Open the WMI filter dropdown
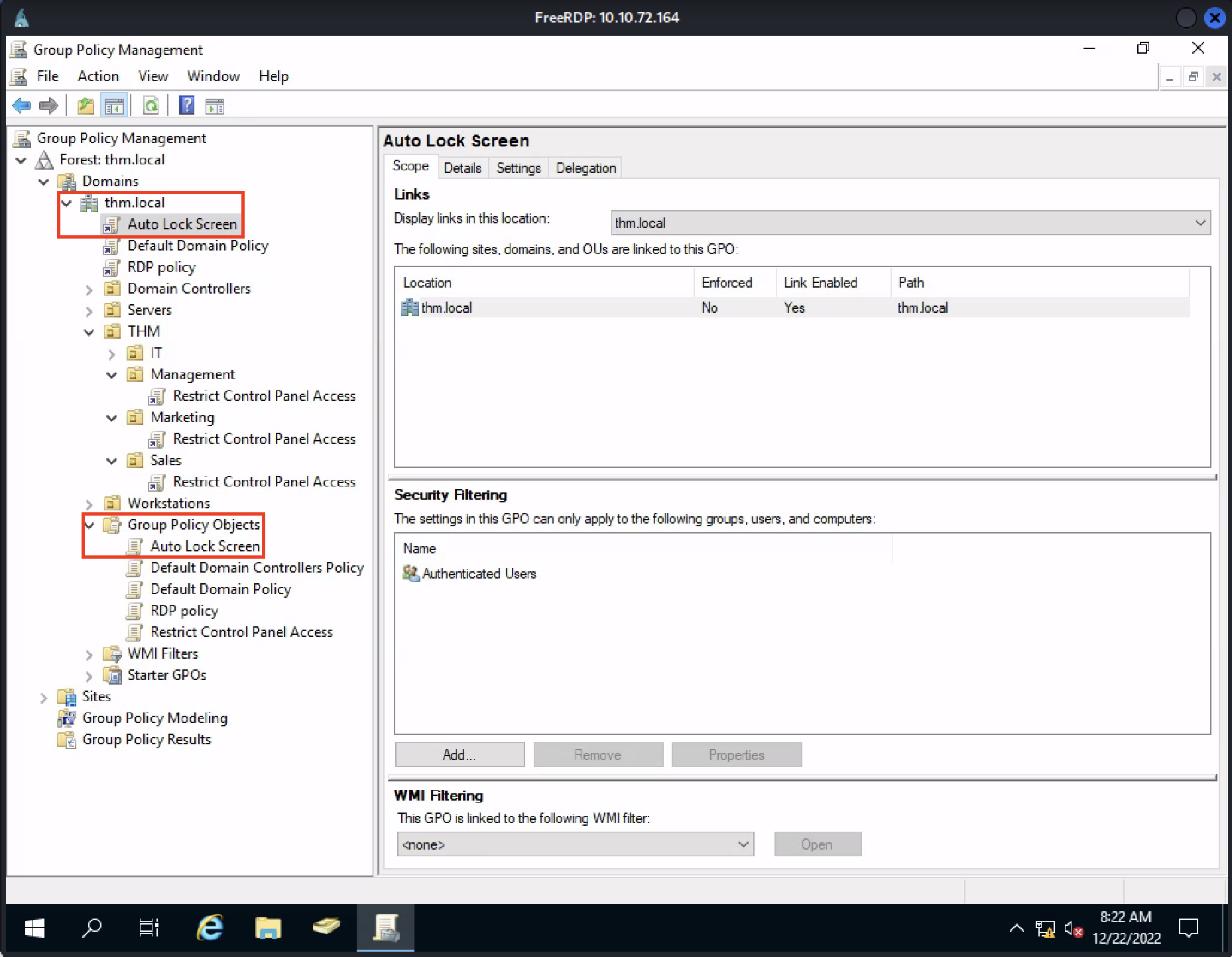 [576, 844]
